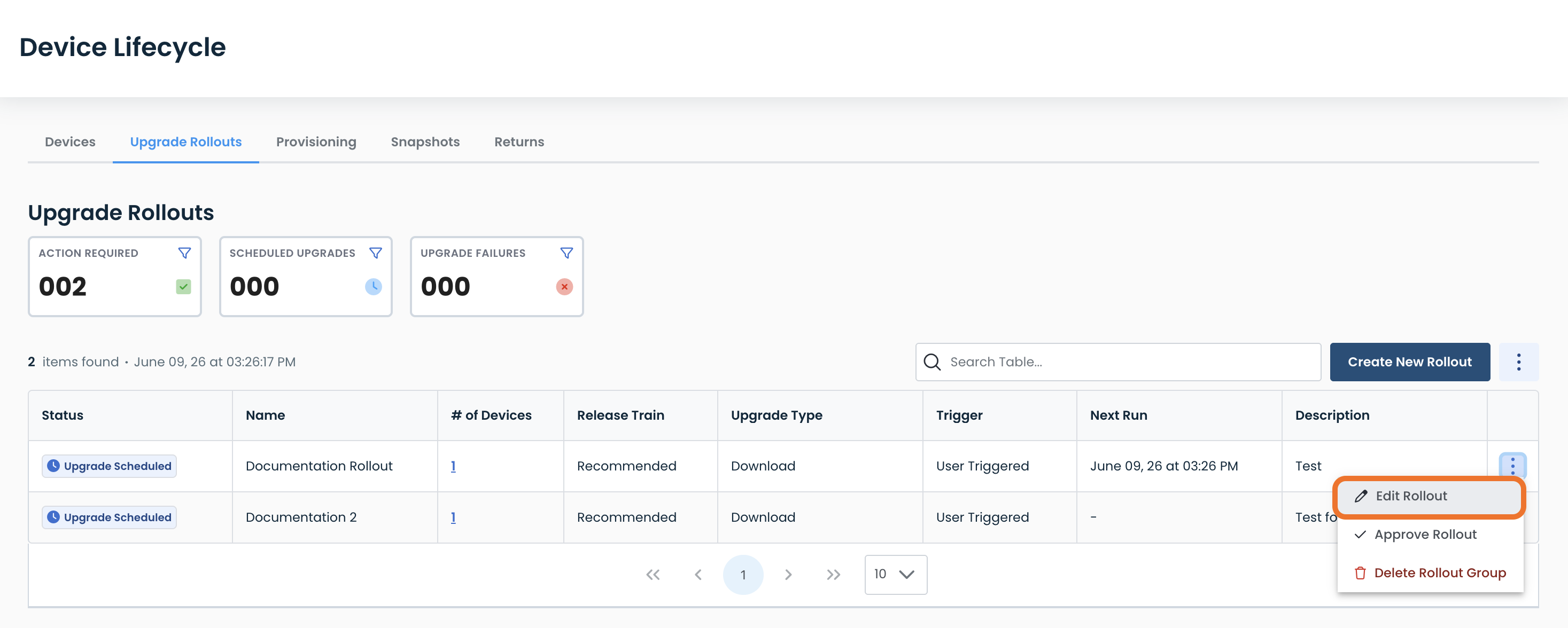Click the green checkmark icon in Action Required card
This screenshot has width=1568, height=628.
tap(183, 286)
